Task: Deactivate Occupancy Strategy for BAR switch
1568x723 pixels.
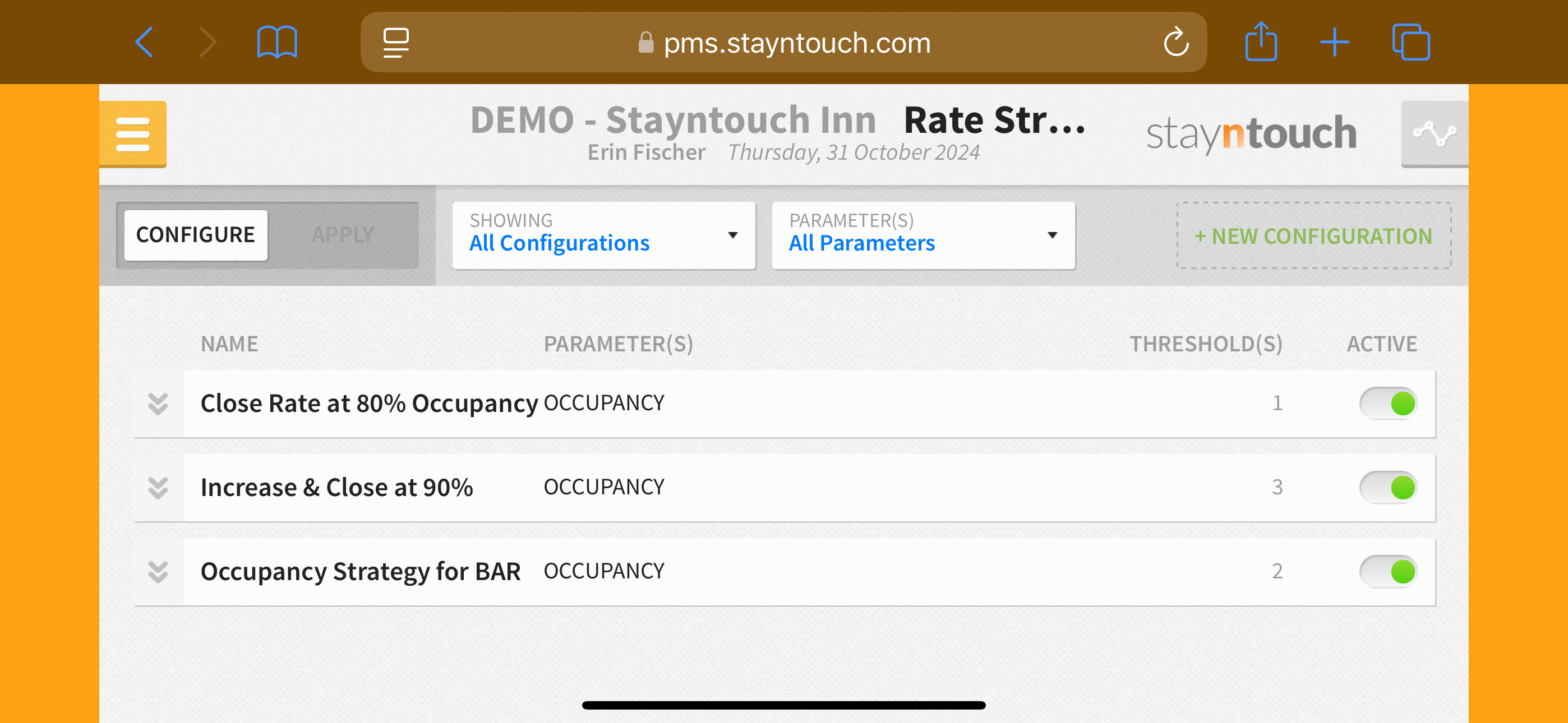Action: pos(1388,571)
